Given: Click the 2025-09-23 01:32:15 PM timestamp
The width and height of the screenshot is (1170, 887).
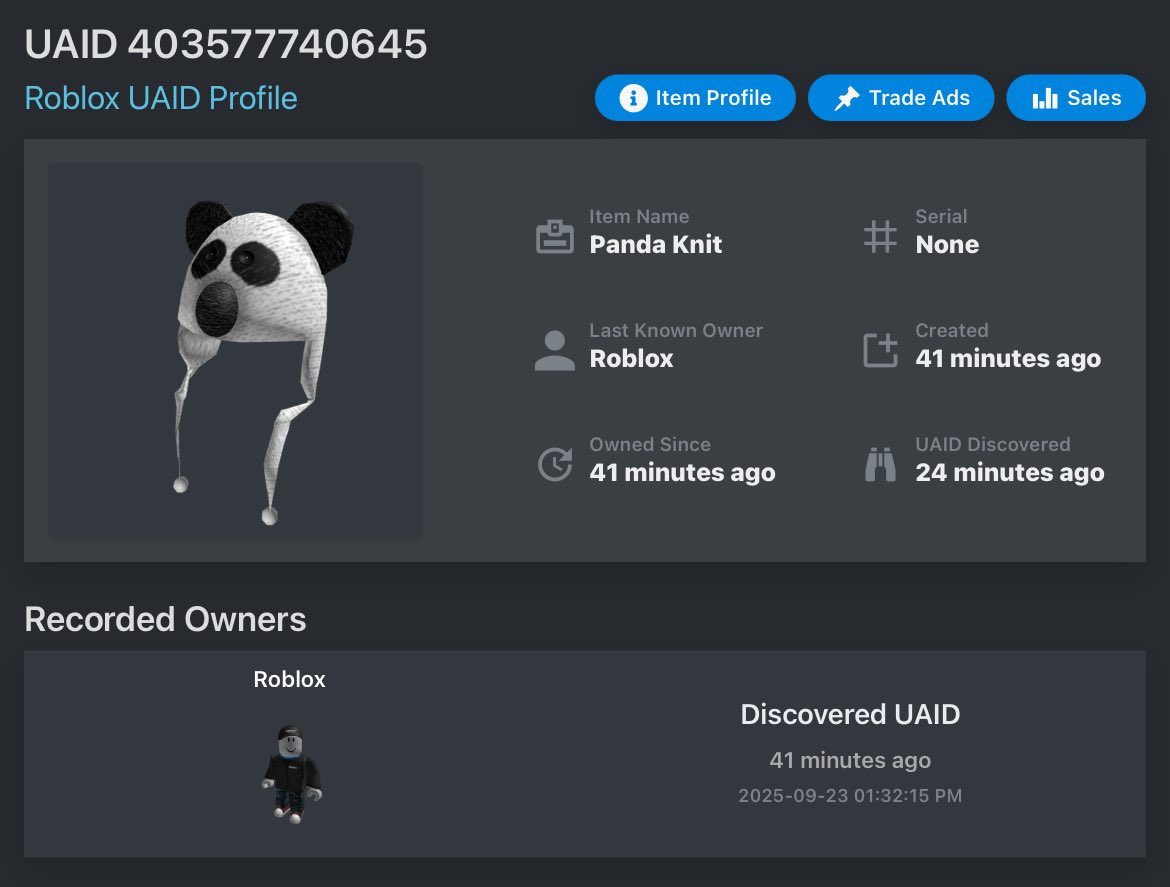Looking at the screenshot, I should tap(850, 796).
